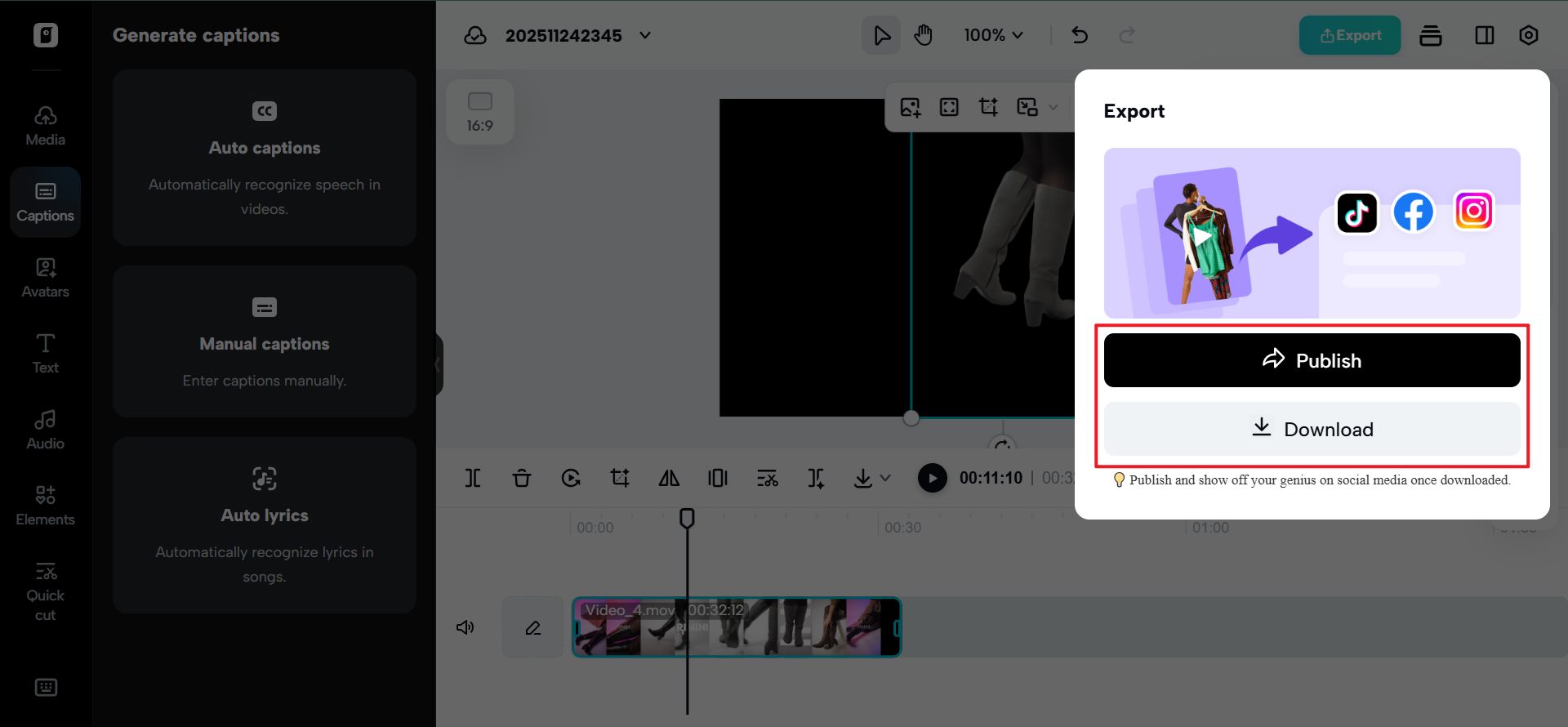Viewport: 1568px width, 727px height.
Task: Switch to the Captions tab
Action: click(x=46, y=203)
